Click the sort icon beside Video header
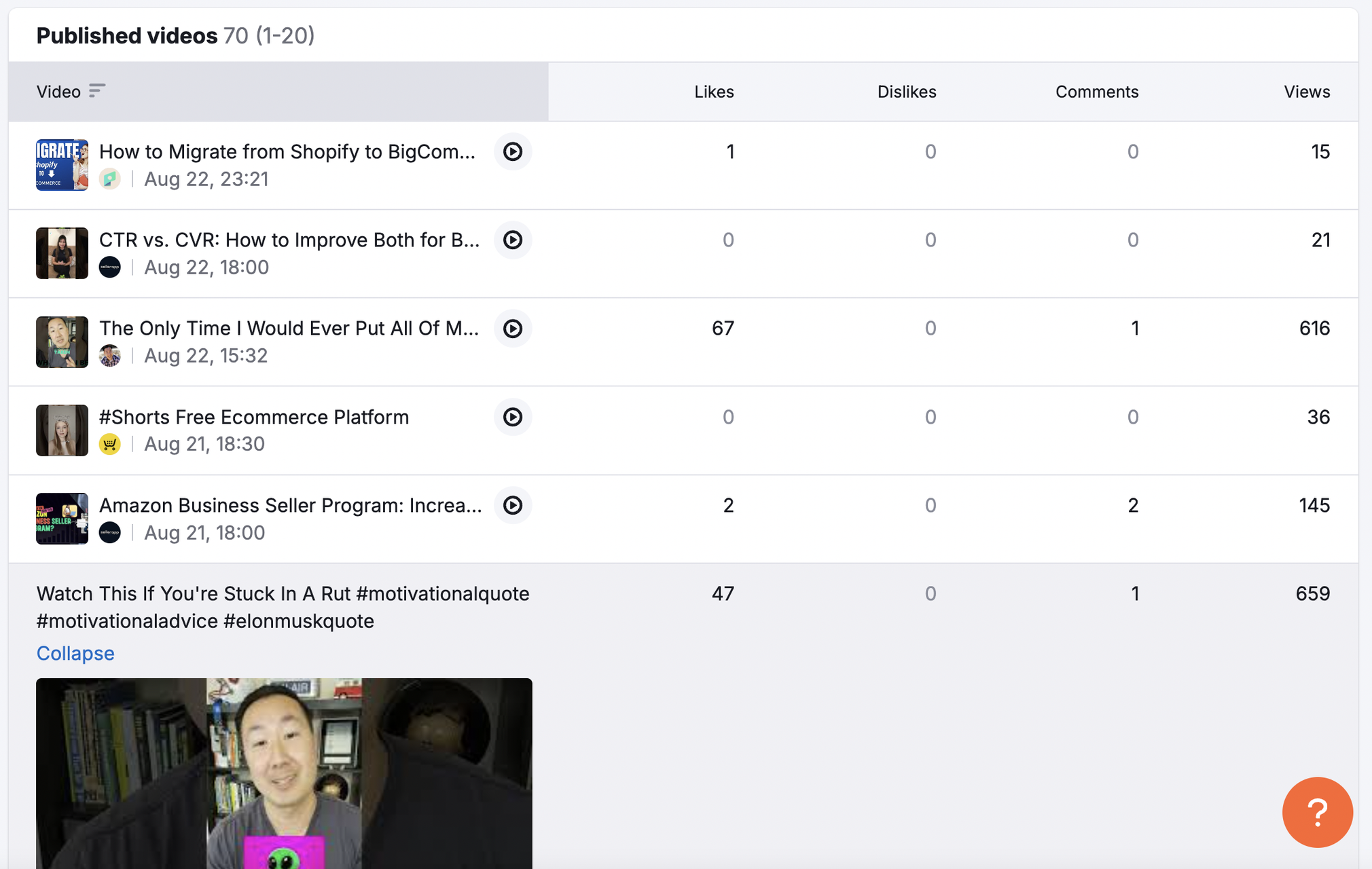Image resolution: width=1372 pixels, height=869 pixels. point(97,91)
